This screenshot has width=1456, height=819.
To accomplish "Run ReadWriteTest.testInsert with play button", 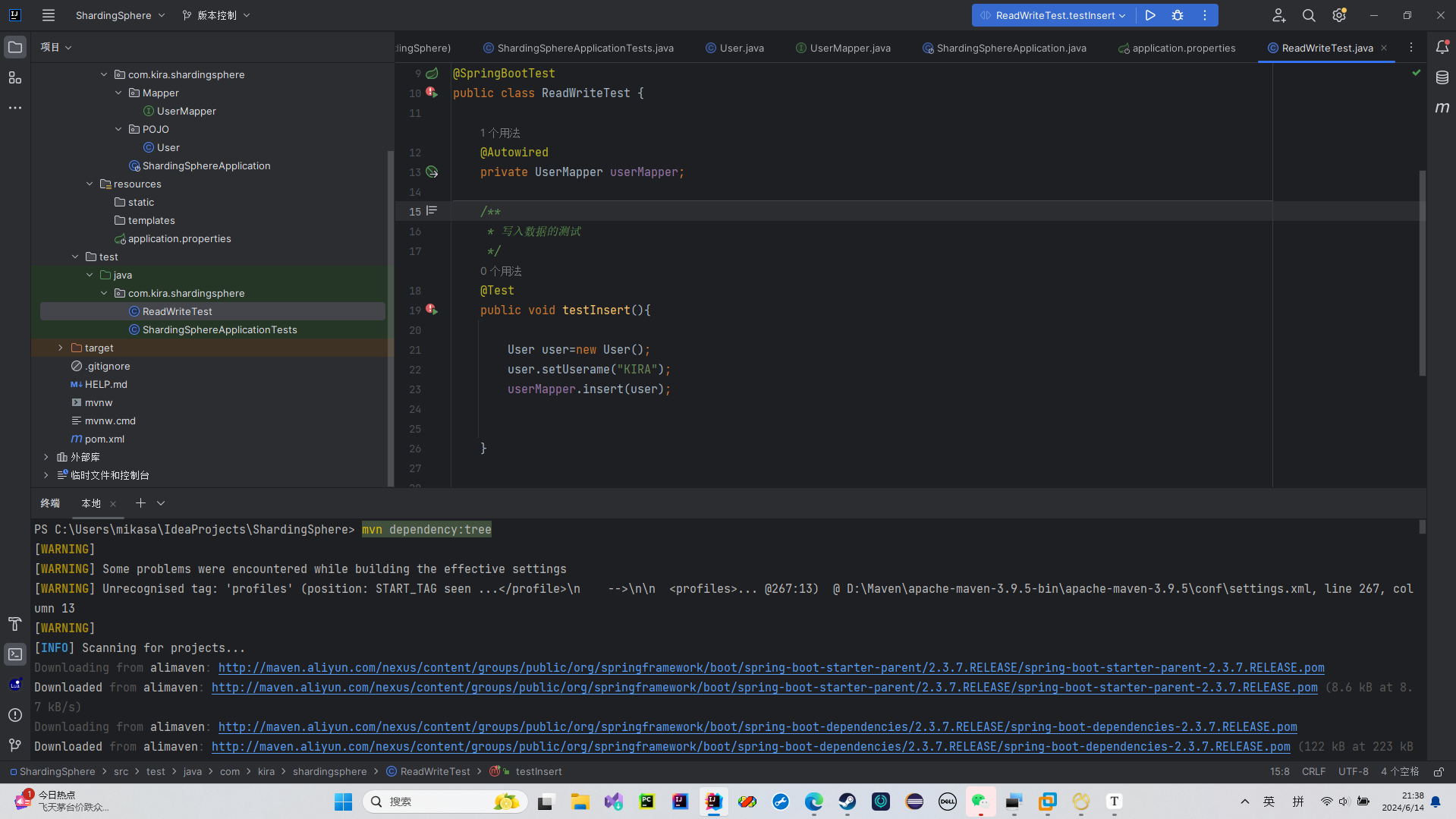I will click(x=1150, y=15).
